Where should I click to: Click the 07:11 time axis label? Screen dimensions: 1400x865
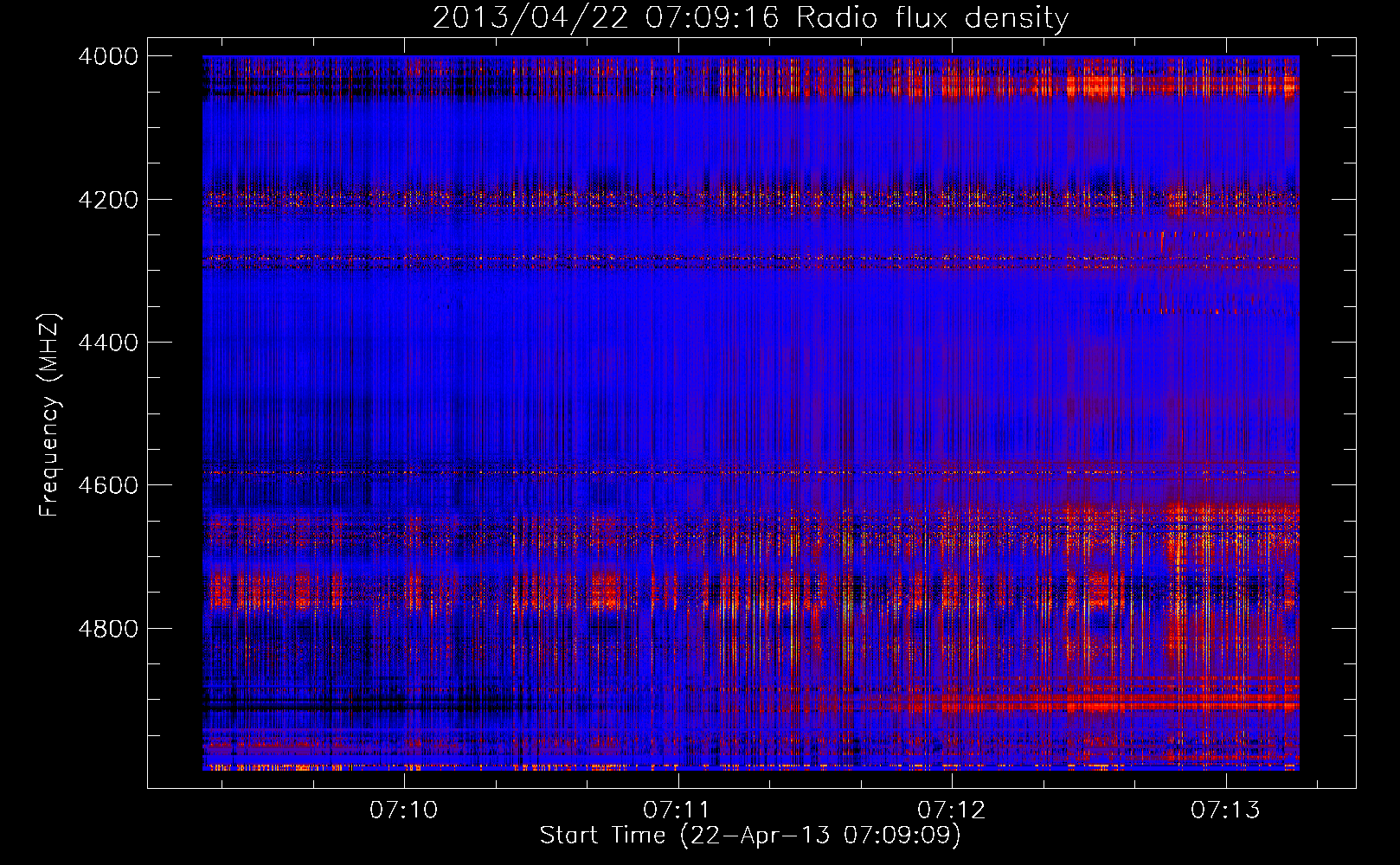tap(678, 811)
